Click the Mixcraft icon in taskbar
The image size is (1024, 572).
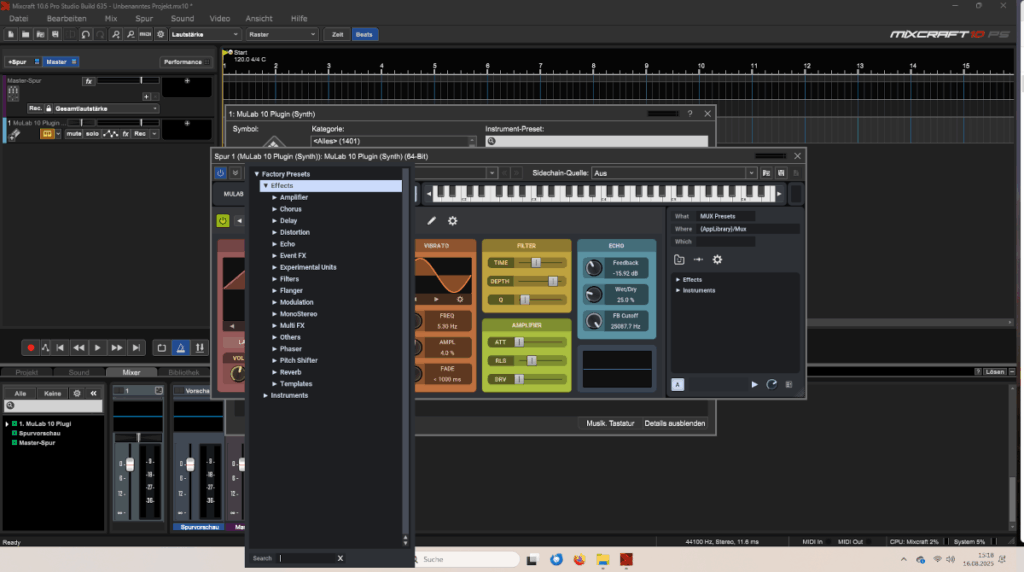(626, 560)
